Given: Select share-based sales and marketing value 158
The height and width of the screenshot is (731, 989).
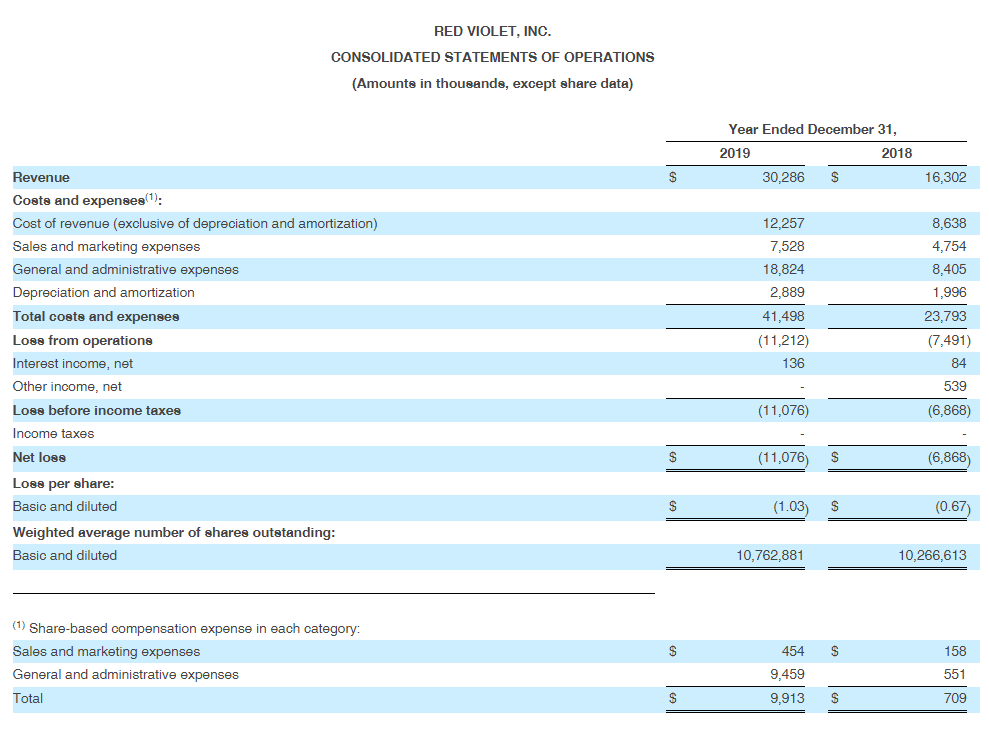Looking at the screenshot, I should pyautogui.click(x=955, y=652).
